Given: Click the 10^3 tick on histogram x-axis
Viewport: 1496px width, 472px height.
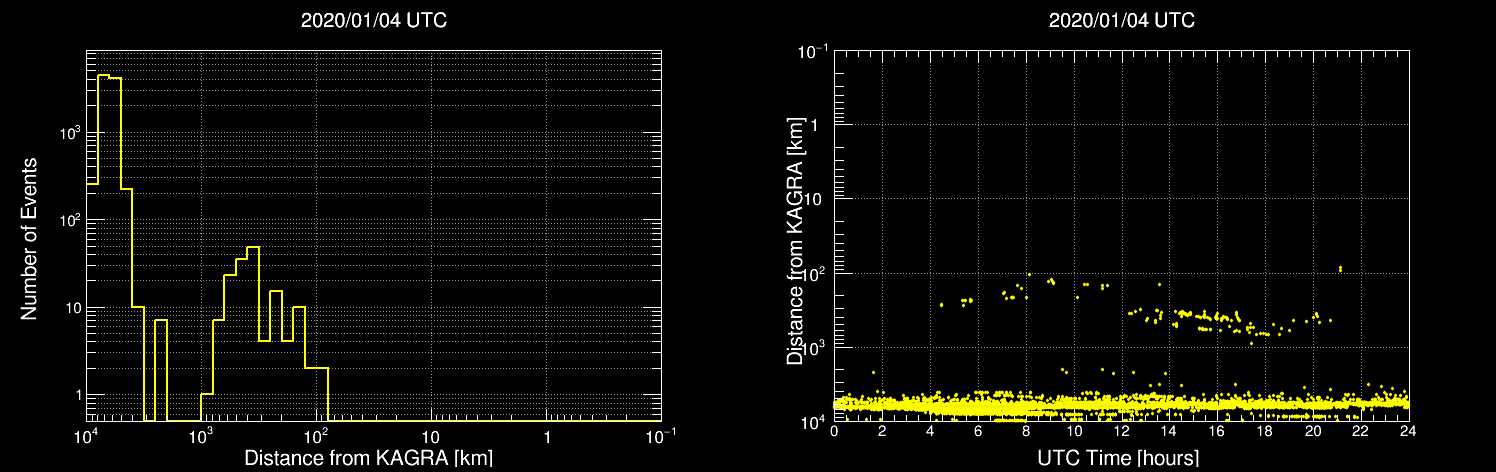Looking at the screenshot, I should tap(203, 437).
